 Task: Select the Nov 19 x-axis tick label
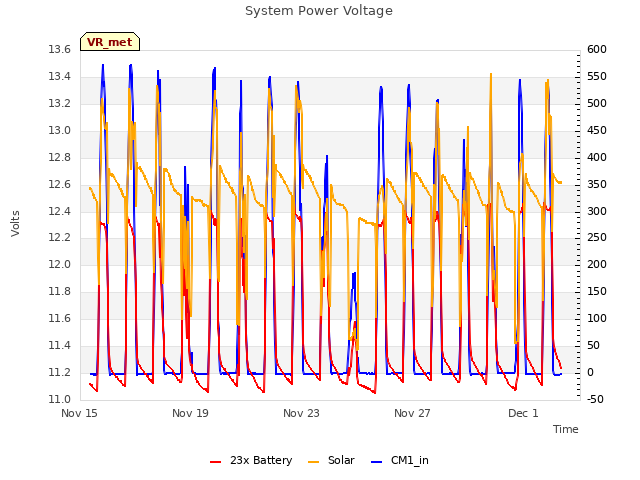point(190,413)
